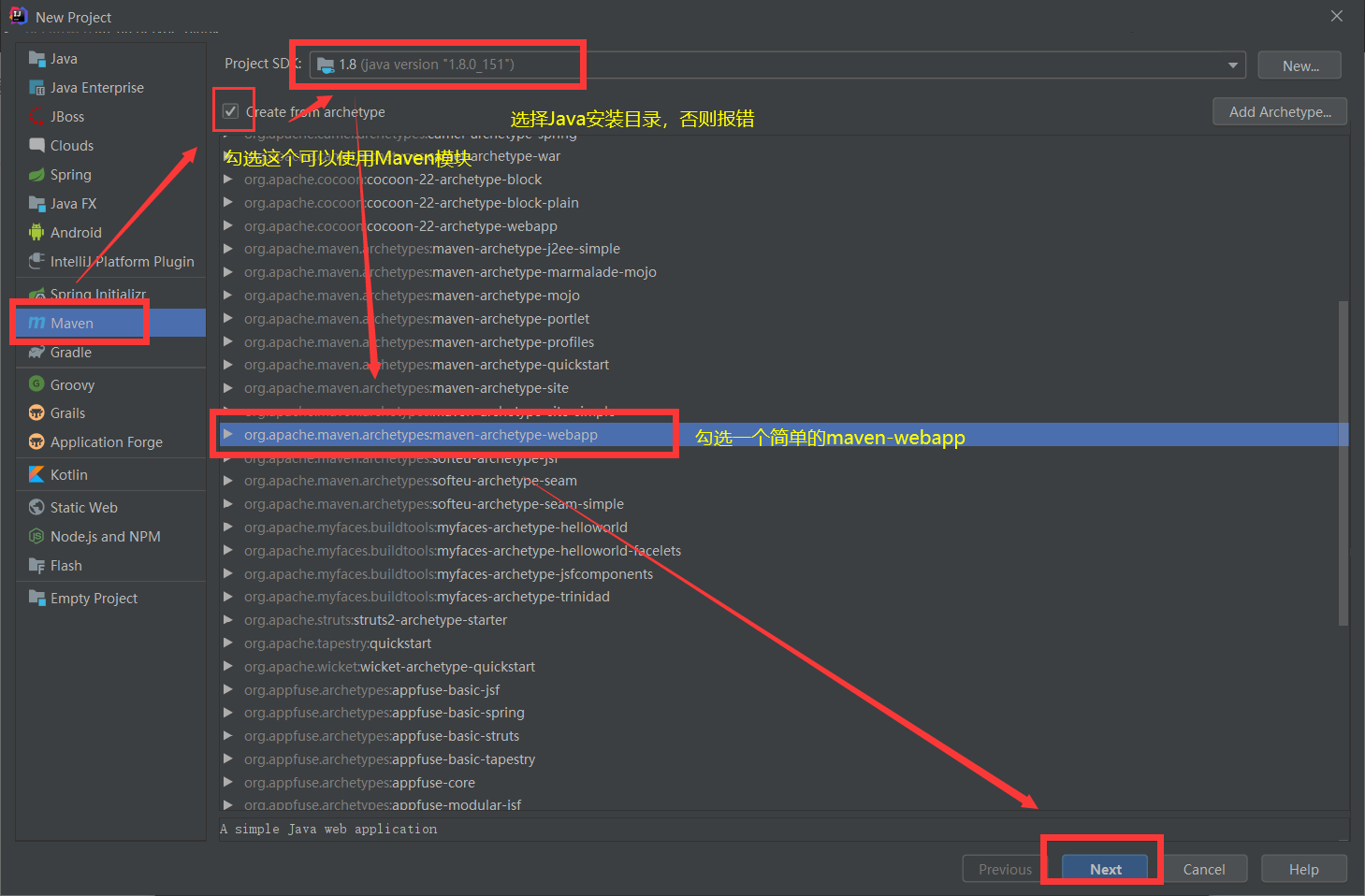Click the Gradle elephant icon
1365x896 pixels.
[x=36, y=353]
